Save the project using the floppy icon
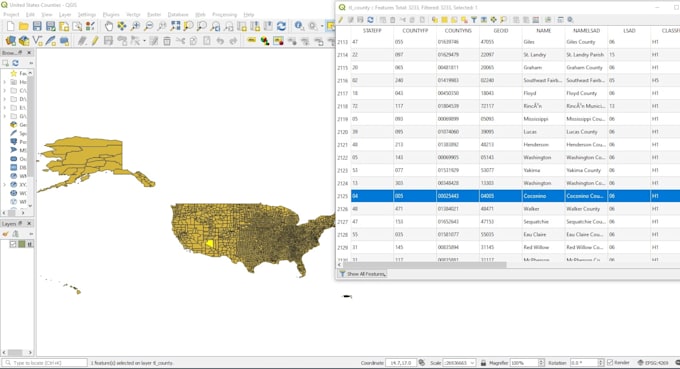This screenshot has width=680, height=369. coord(37,26)
